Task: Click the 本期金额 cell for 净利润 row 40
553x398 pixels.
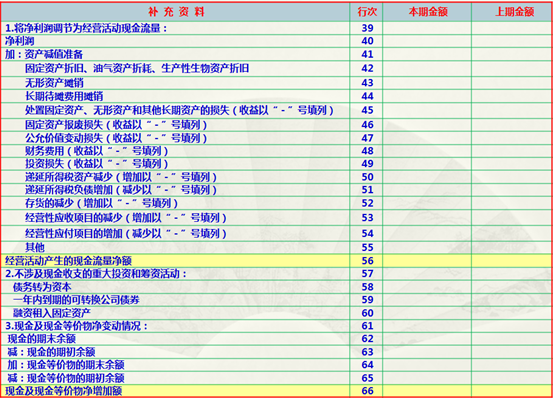Action: point(427,41)
